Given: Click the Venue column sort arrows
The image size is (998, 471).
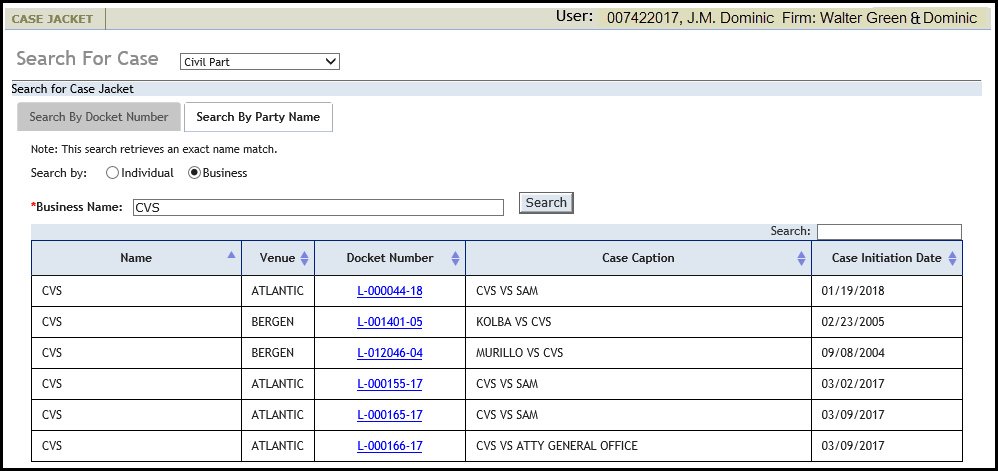Looking at the screenshot, I should click(304, 258).
